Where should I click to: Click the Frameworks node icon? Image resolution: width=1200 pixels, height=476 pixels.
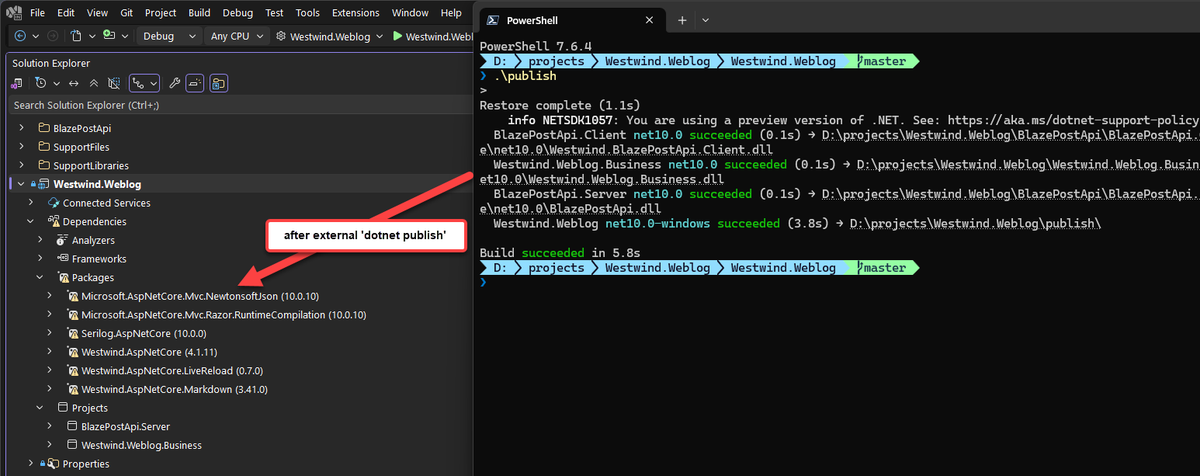62,259
